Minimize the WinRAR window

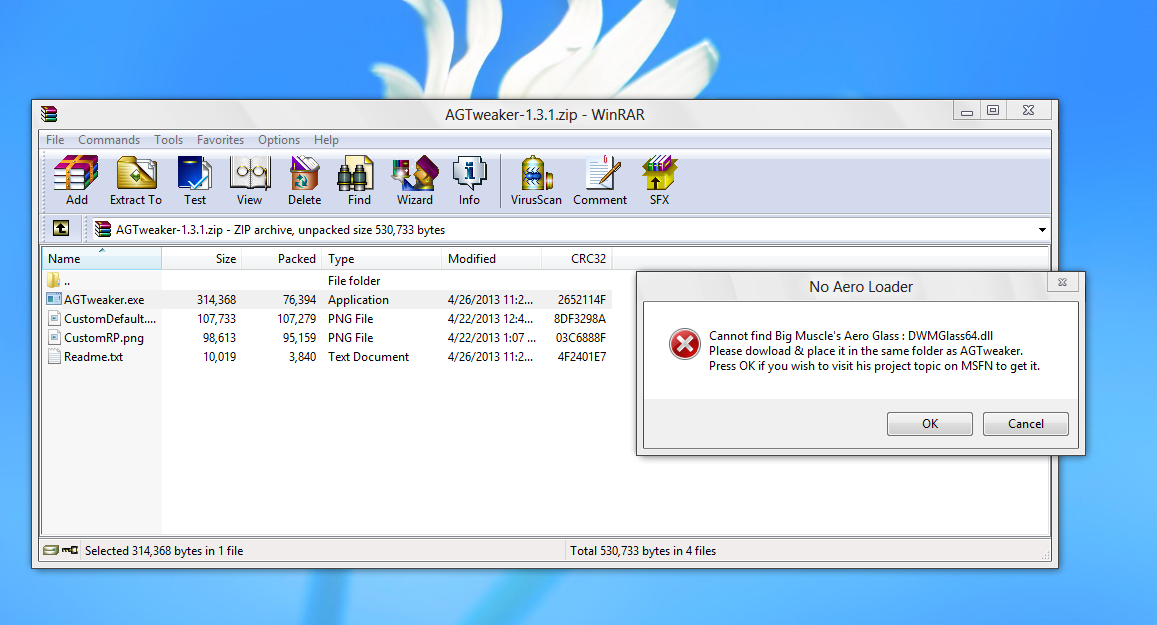tap(967, 111)
